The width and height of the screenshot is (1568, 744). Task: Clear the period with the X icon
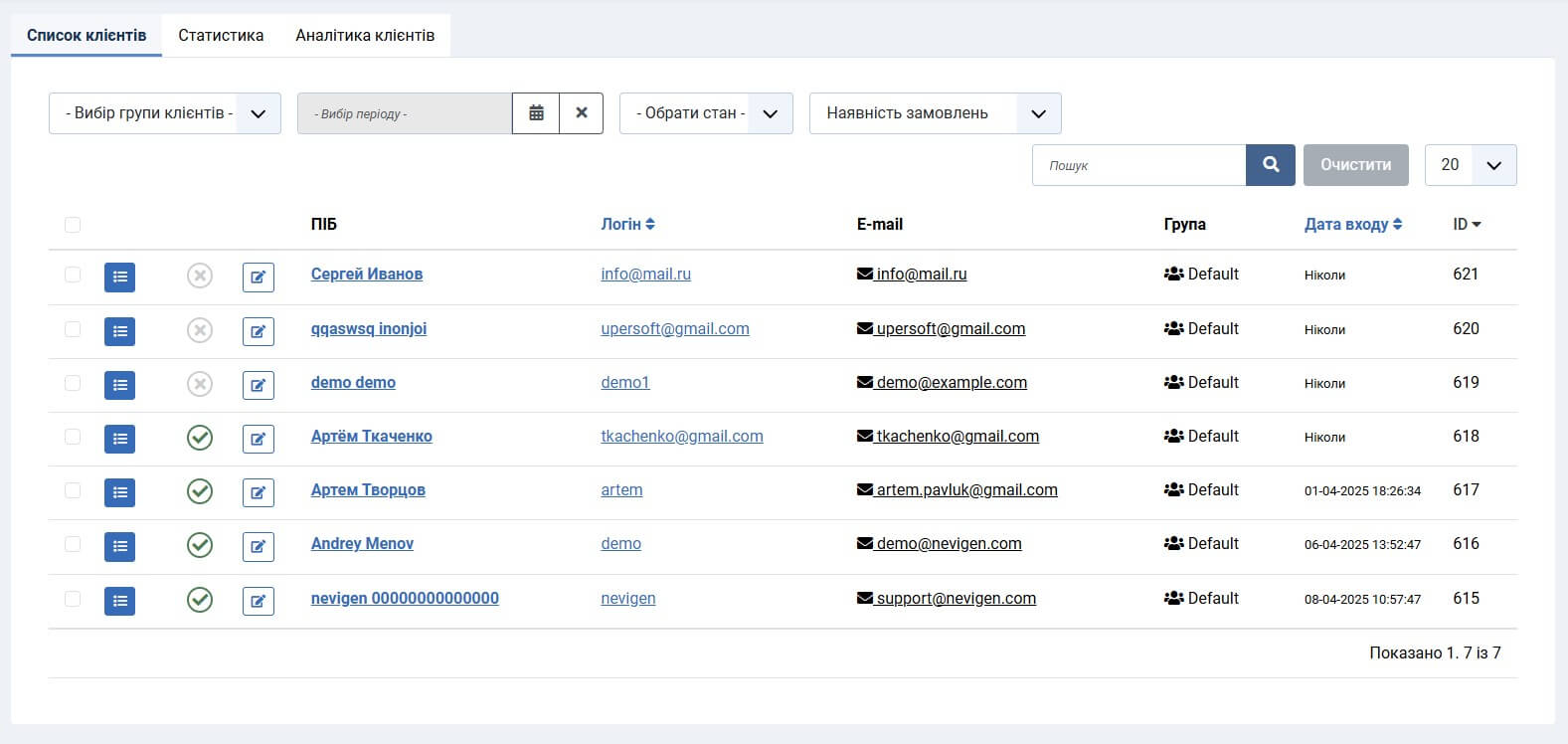click(582, 113)
